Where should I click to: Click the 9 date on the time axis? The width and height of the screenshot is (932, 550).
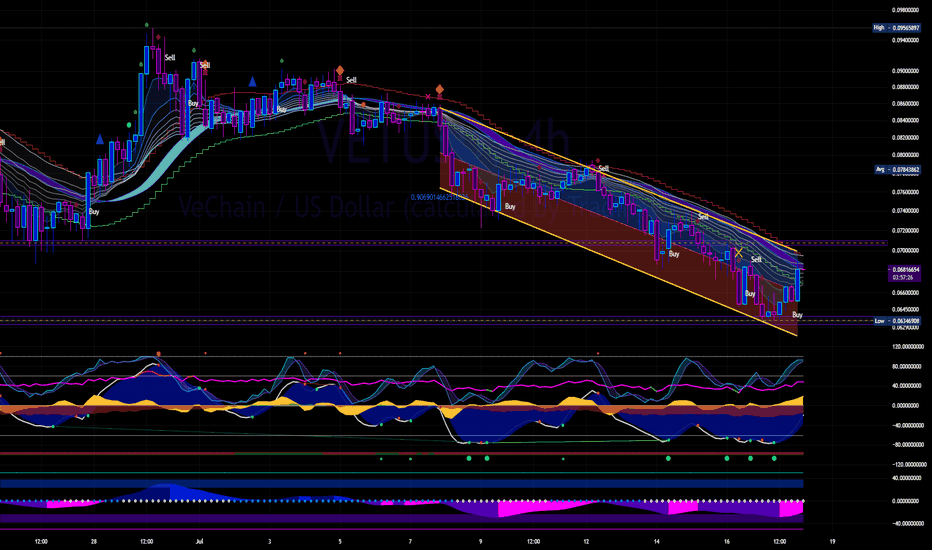pyautogui.click(x=480, y=542)
